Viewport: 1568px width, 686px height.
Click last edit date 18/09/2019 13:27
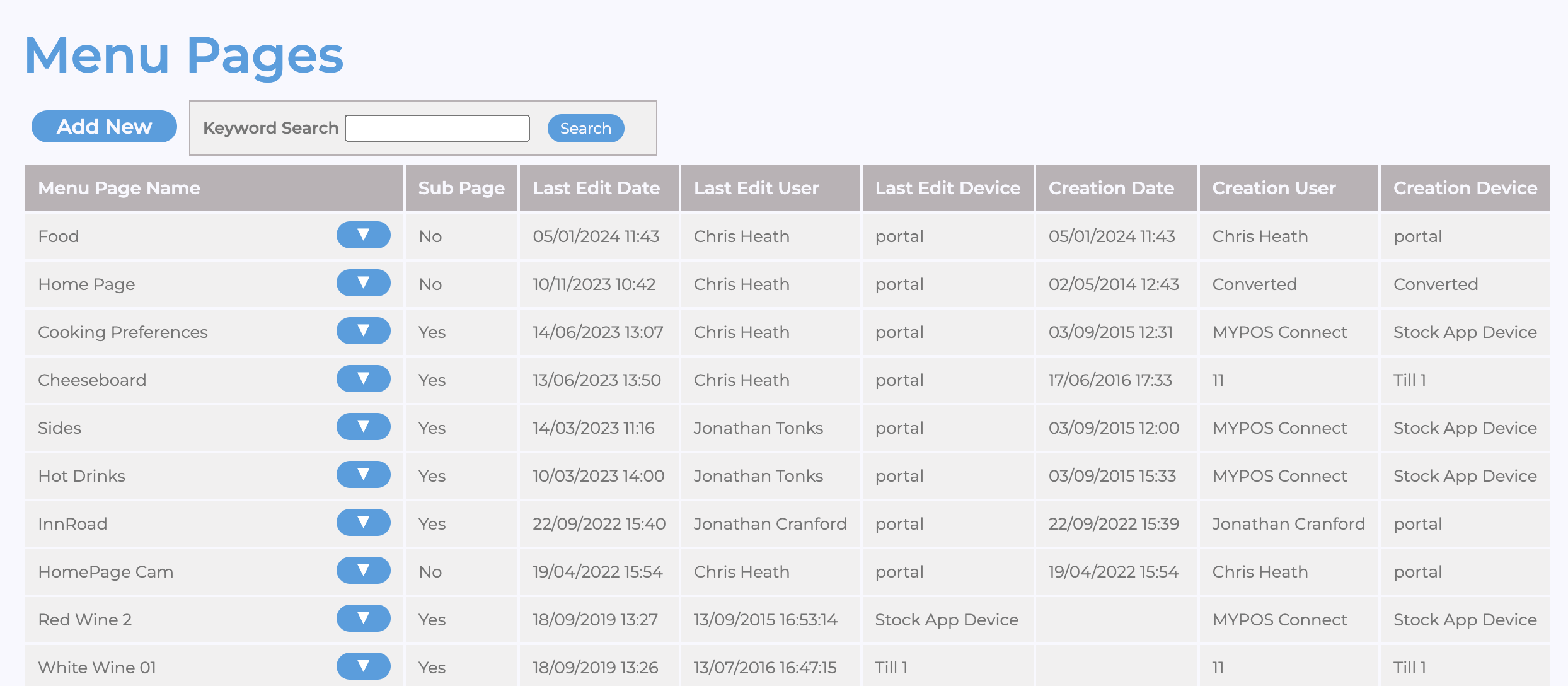(596, 620)
